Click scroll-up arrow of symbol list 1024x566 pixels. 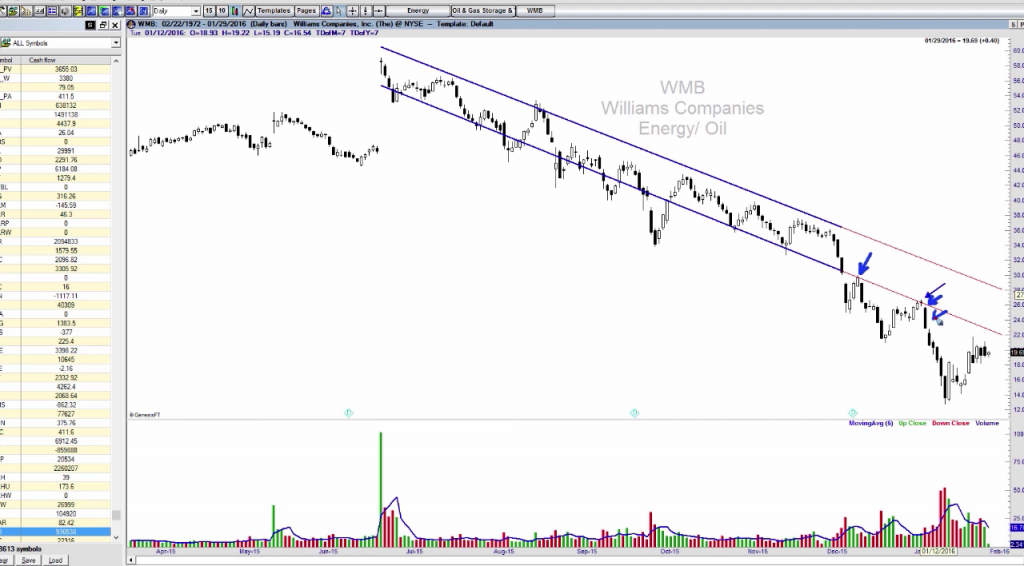116,61
